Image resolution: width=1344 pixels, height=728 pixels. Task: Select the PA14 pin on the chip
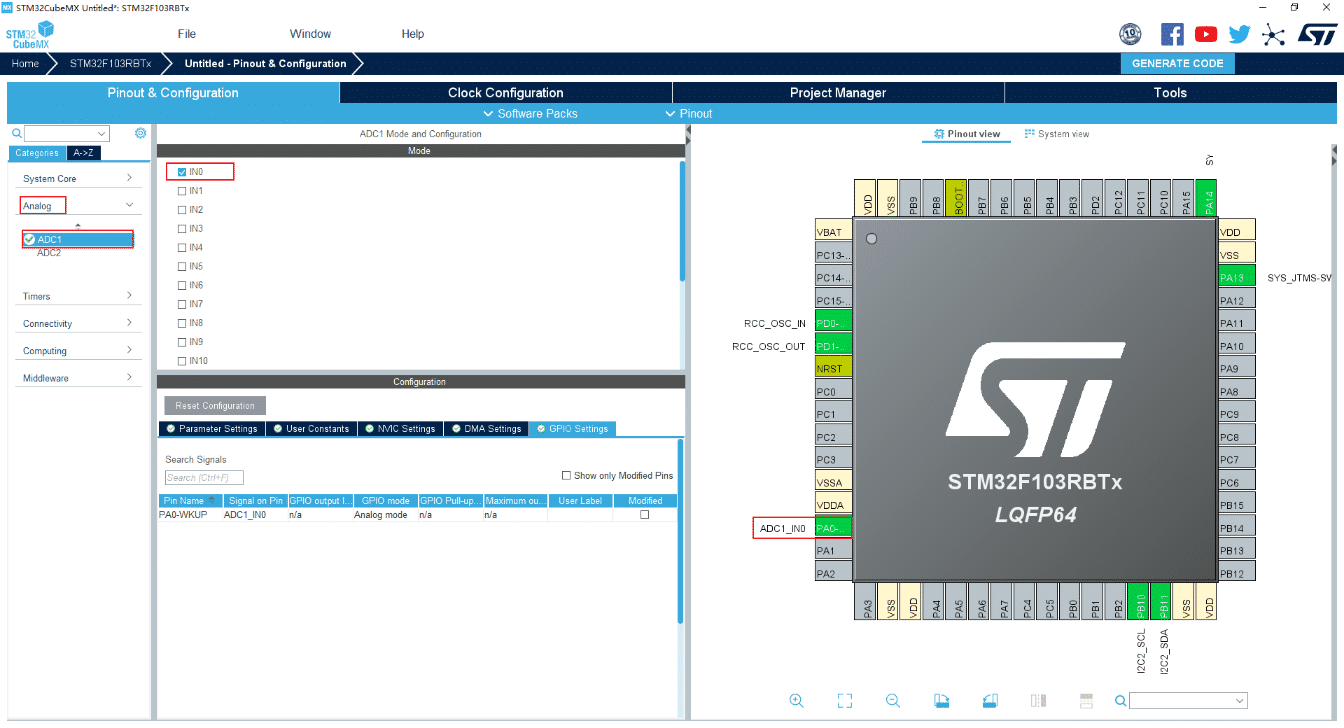pyautogui.click(x=1209, y=199)
